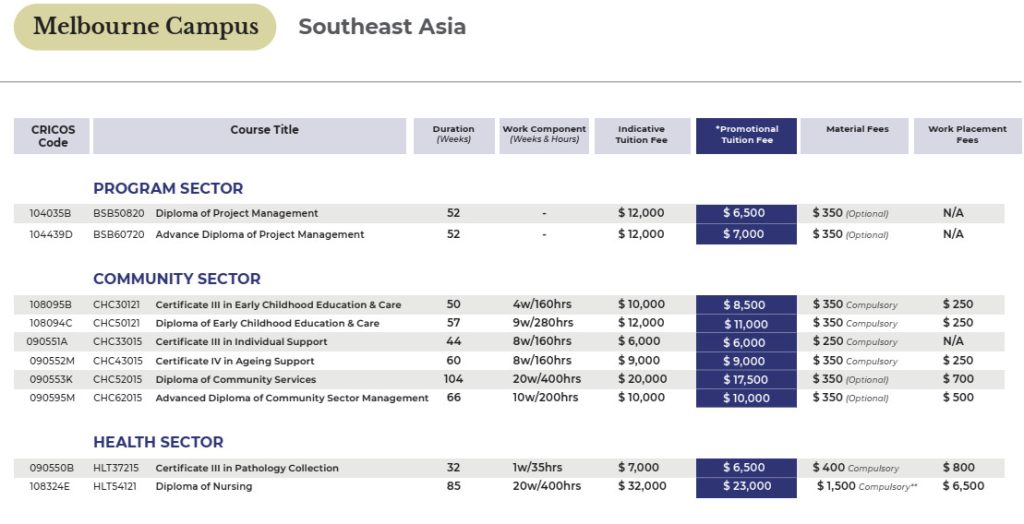Click the Work Component column header
This screenshot has width=1024, height=524.
point(545,134)
